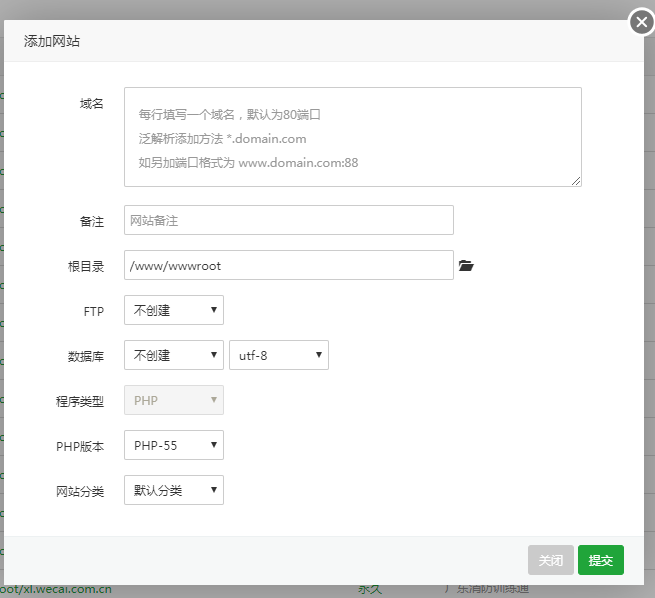Image resolution: width=655 pixels, height=598 pixels.
Task: Click the 网站备注 remark input field
Action: [x=289, y=220]
